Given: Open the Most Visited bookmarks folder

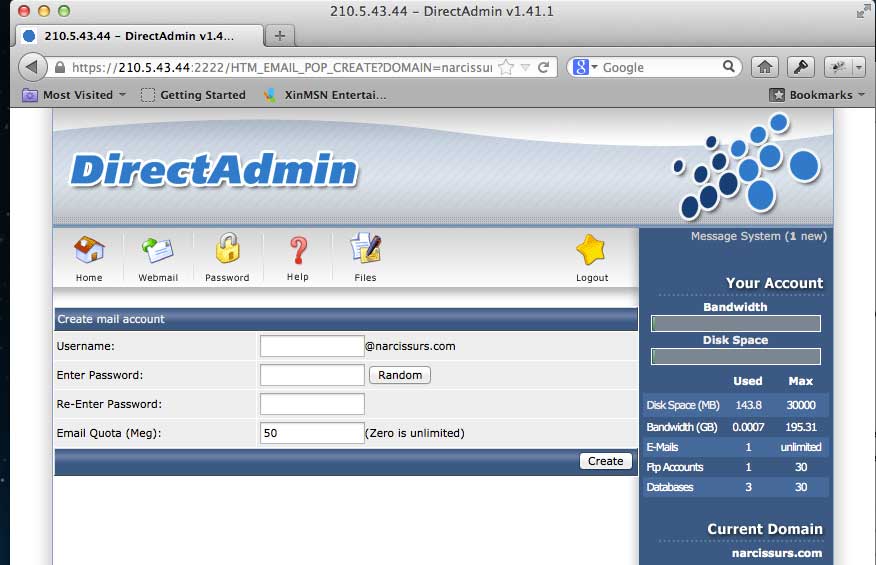Looking at the screenshot, I should (74, 95).
